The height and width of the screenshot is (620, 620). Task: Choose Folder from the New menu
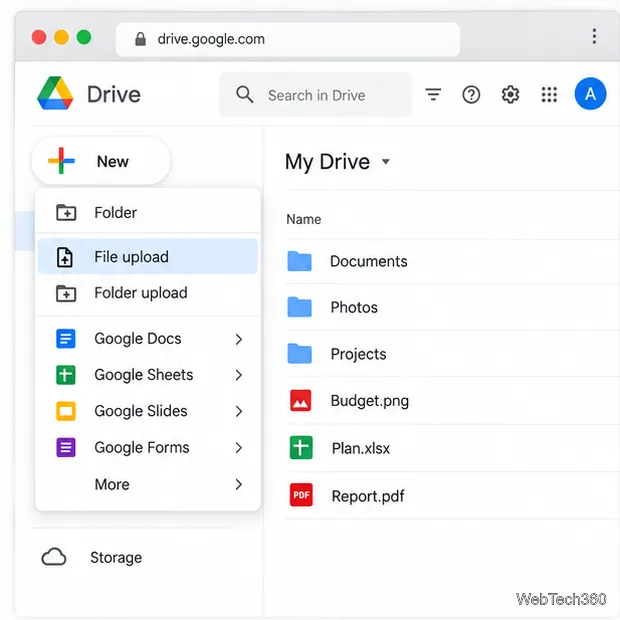coord(148,212)
